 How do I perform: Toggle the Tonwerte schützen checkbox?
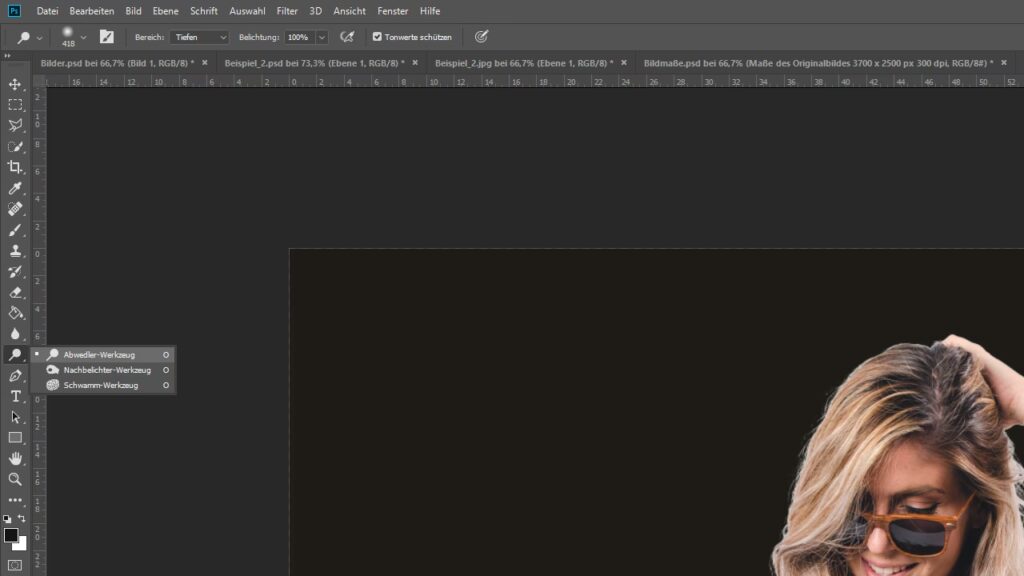coord(377,37)
